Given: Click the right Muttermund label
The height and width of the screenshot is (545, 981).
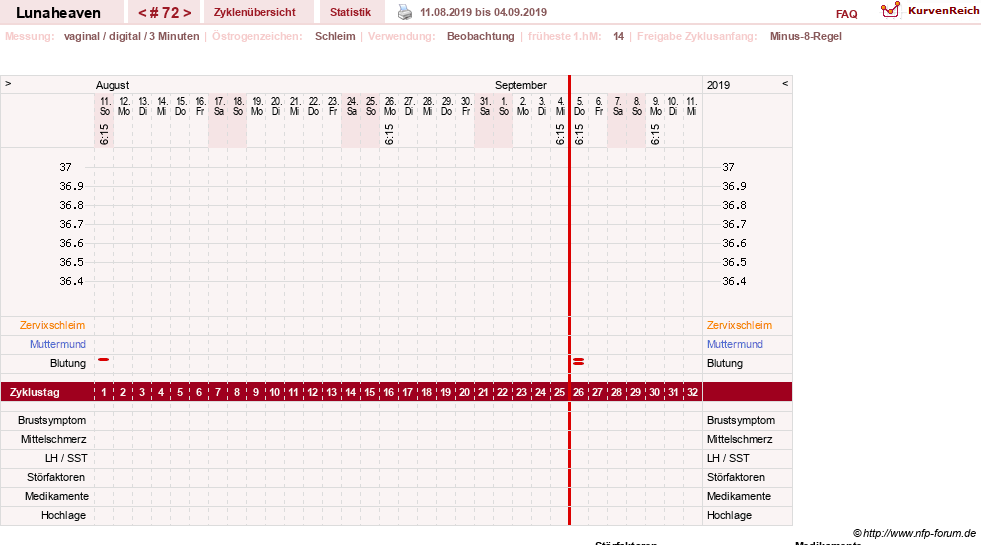Looking at the screenshot, I should point(734,344).
